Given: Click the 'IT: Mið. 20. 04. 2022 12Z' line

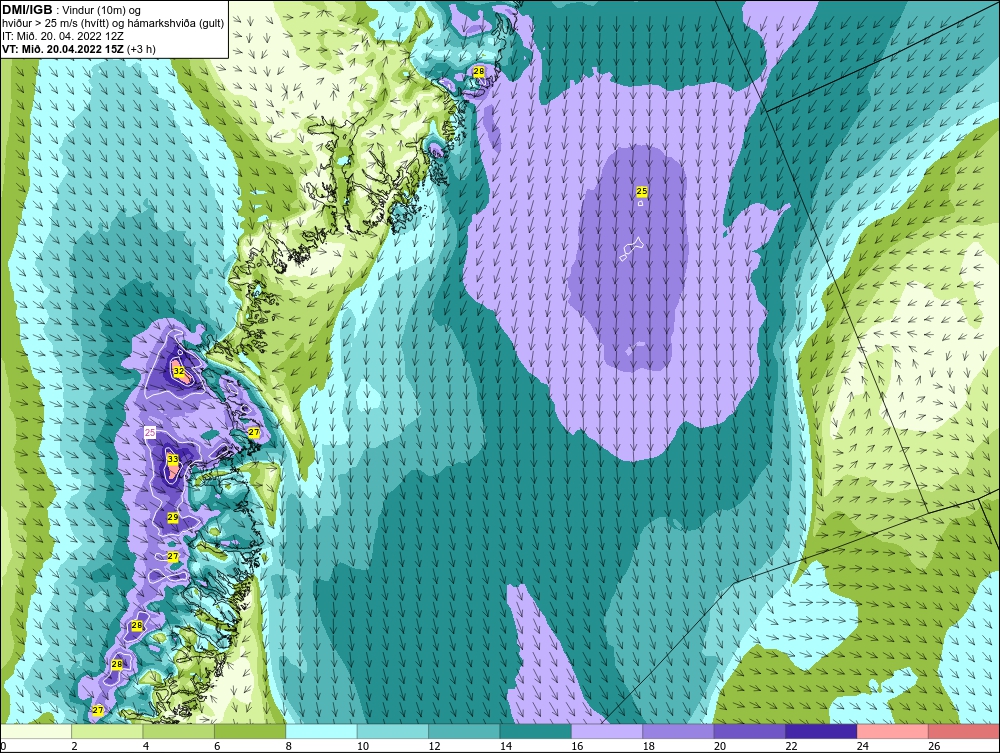Looking at the screenshot, I should [62, 36].
